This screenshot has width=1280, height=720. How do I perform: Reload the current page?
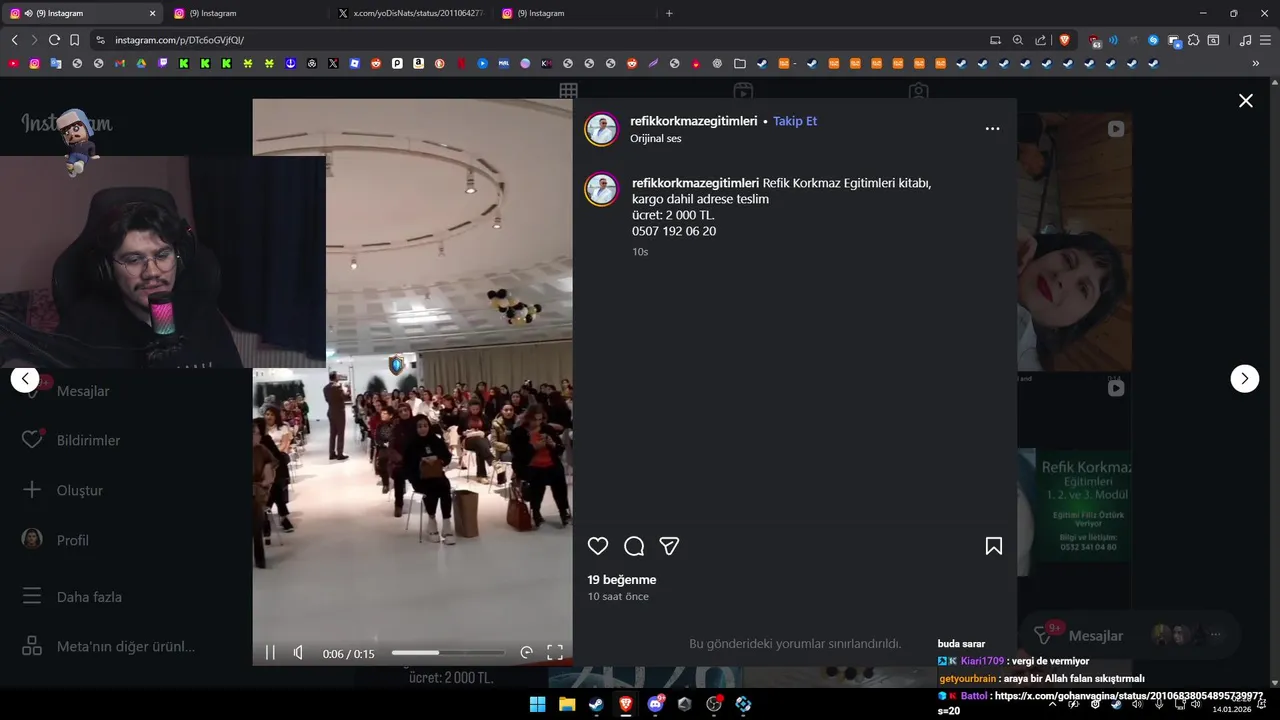coord(54,40)
